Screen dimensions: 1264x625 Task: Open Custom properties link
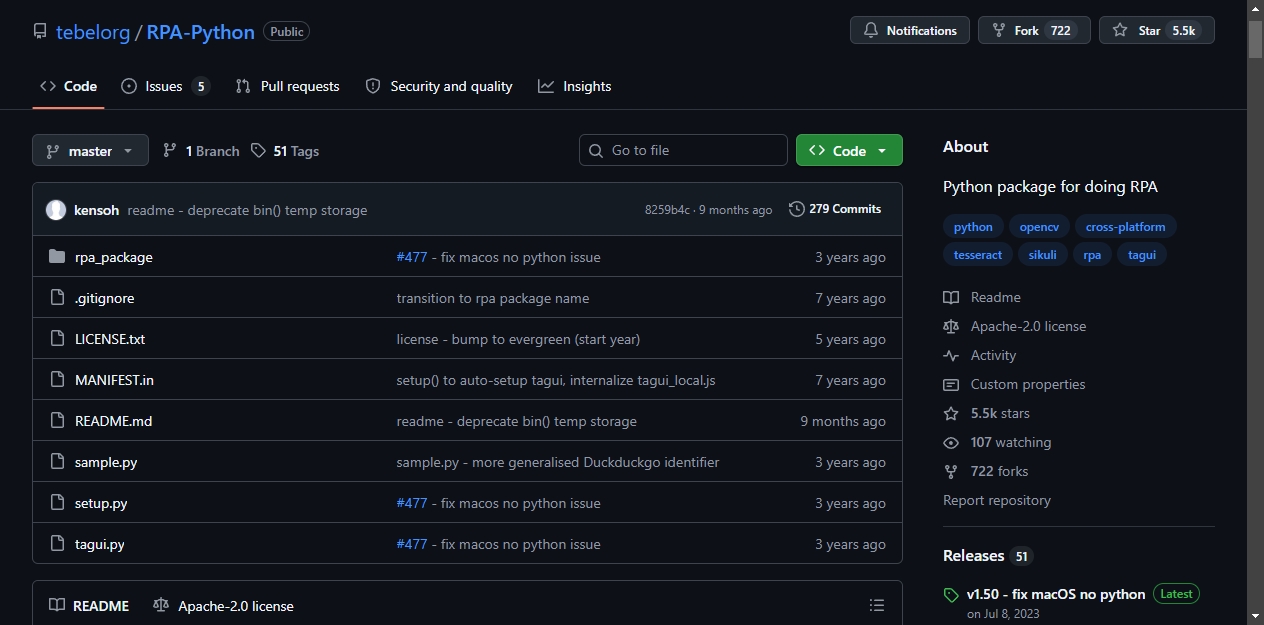(1014, 384)
